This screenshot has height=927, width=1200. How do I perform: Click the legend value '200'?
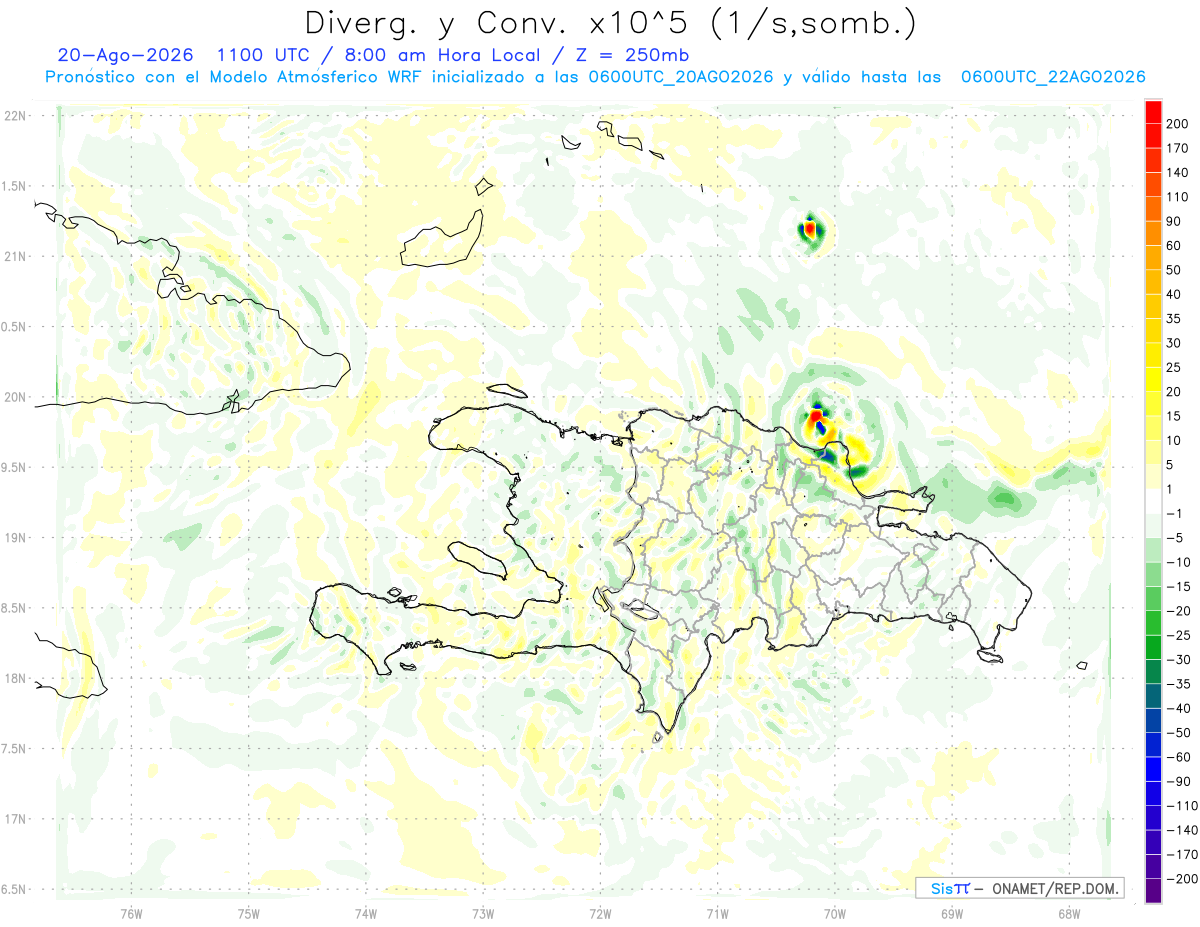coord(1177,123)
